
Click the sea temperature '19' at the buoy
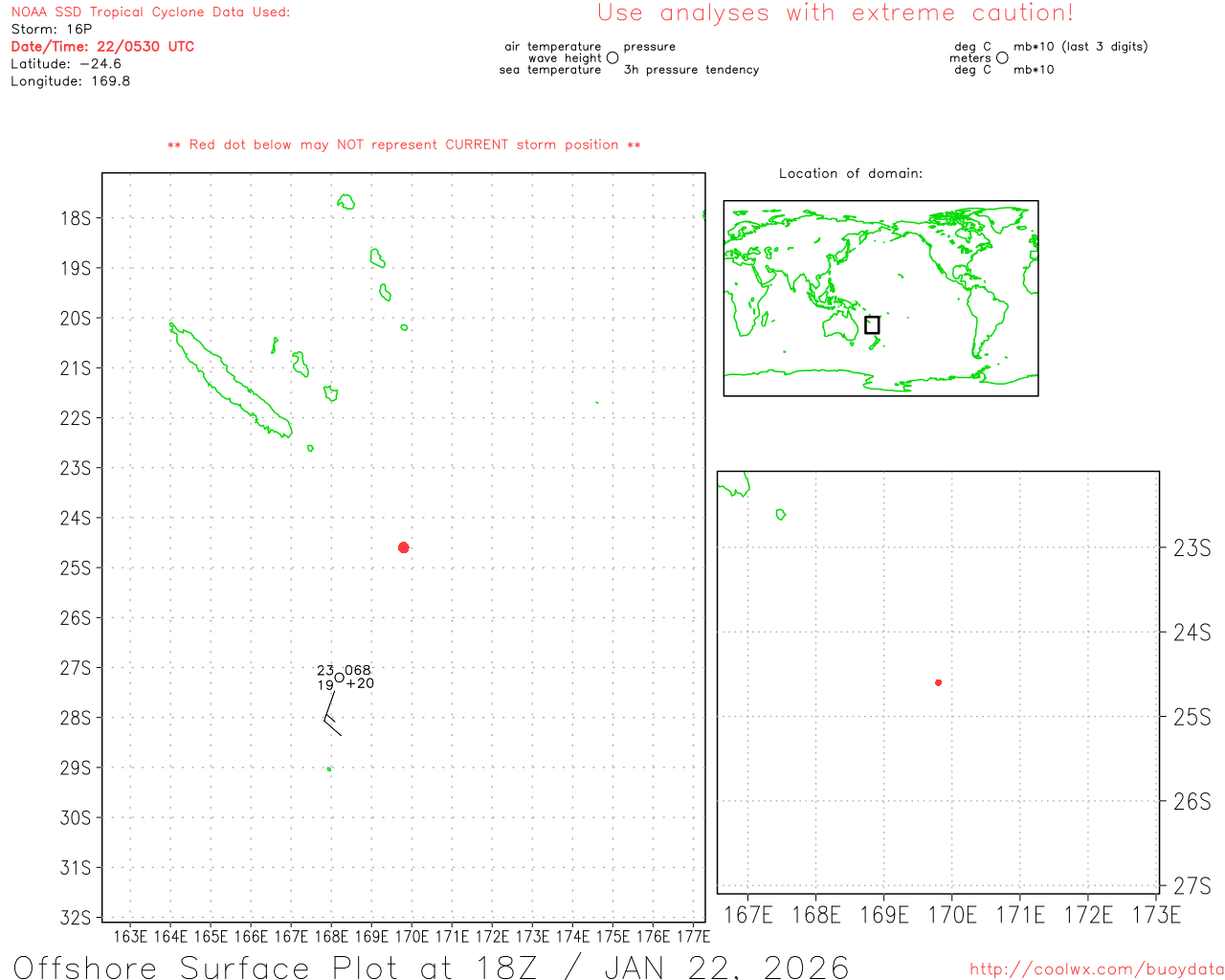(x=325, y=685)
